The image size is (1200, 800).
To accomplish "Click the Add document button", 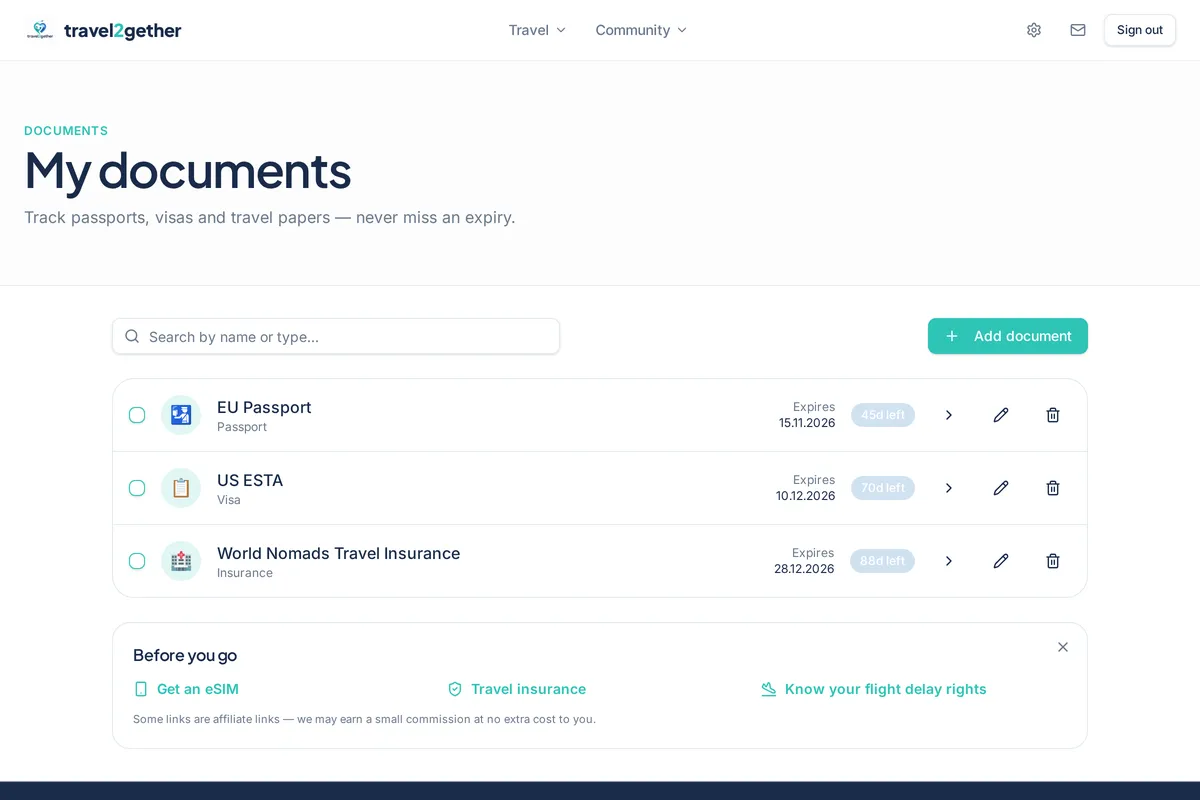I will pos(1008,336).
